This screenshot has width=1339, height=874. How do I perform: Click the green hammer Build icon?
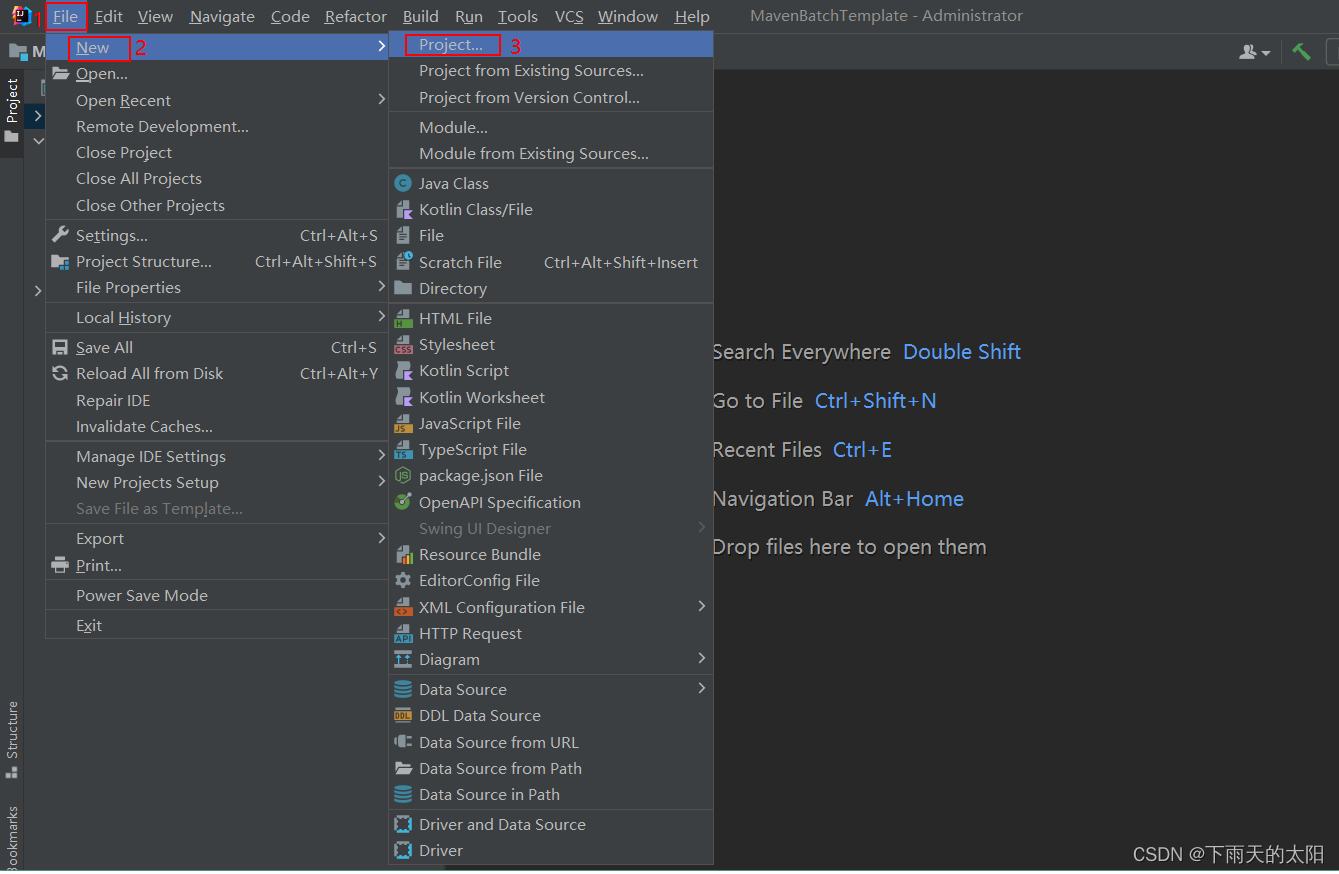[1301, 51]
